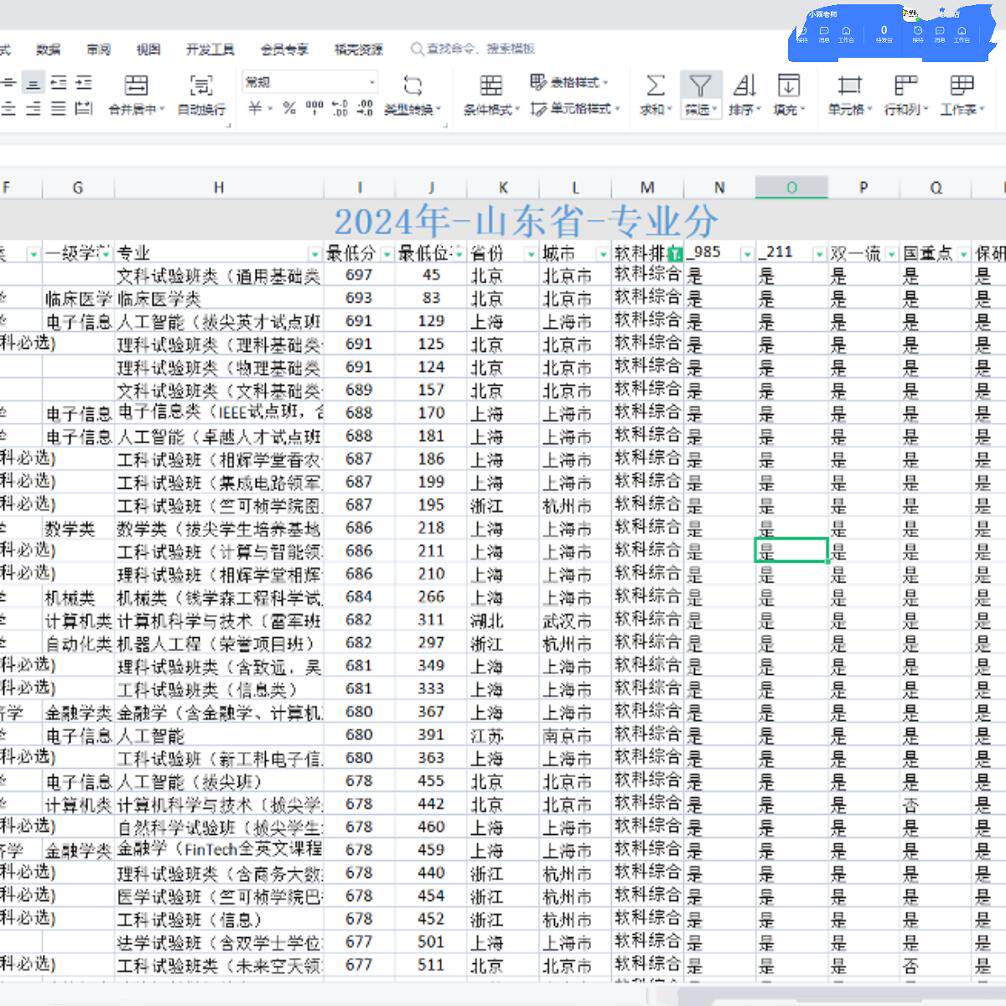Click the thousands separator (000) icon
This screenshot has height=1006, width=1006.
[x=314, y=108]
